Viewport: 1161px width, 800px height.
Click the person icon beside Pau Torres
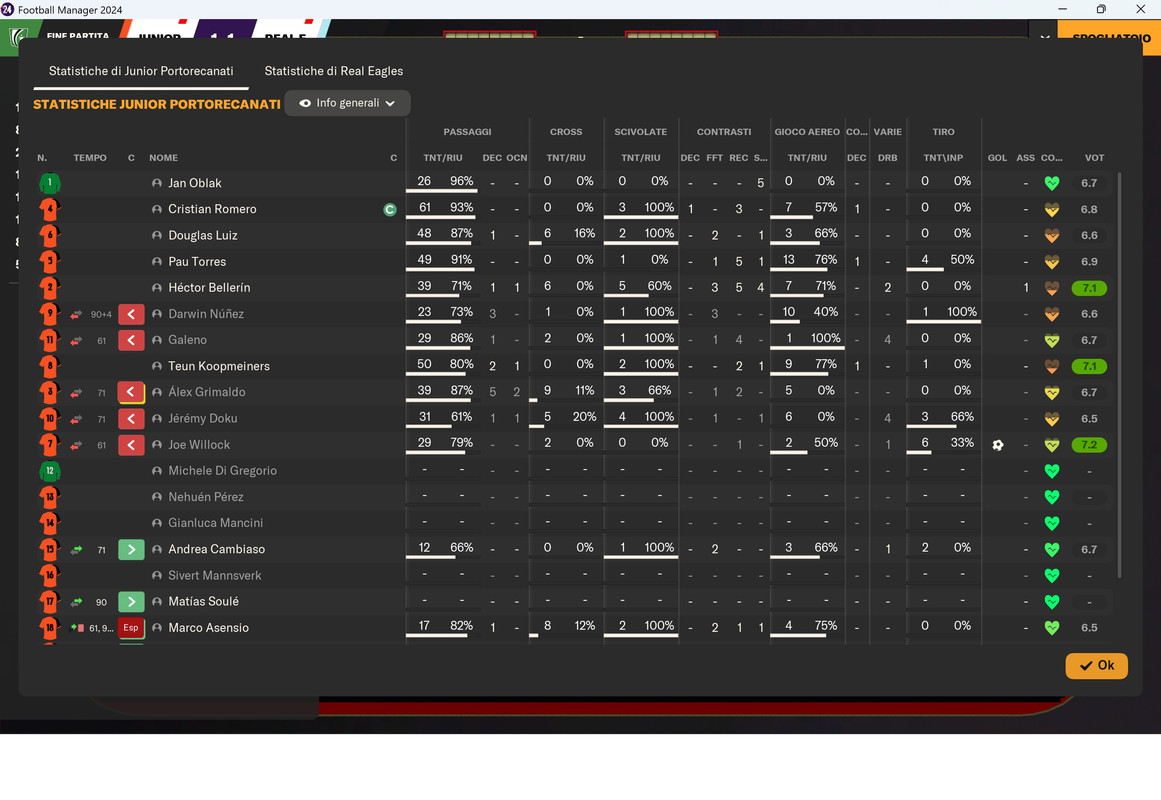(156, 261)
